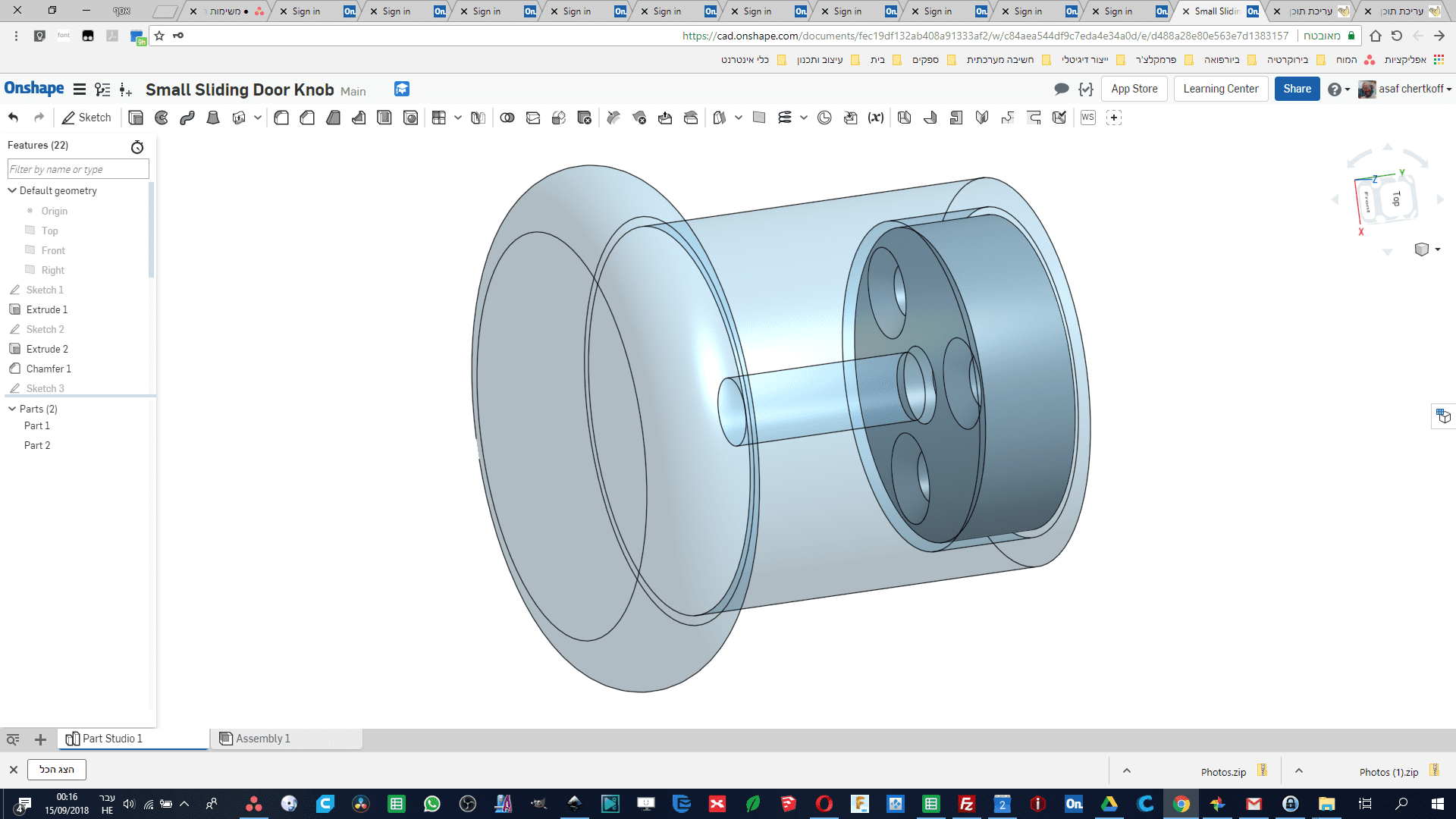The height and width of the screenshot is (819, 1456).
Task: Click the plus to insert new tab
Action: coord(41,739)
